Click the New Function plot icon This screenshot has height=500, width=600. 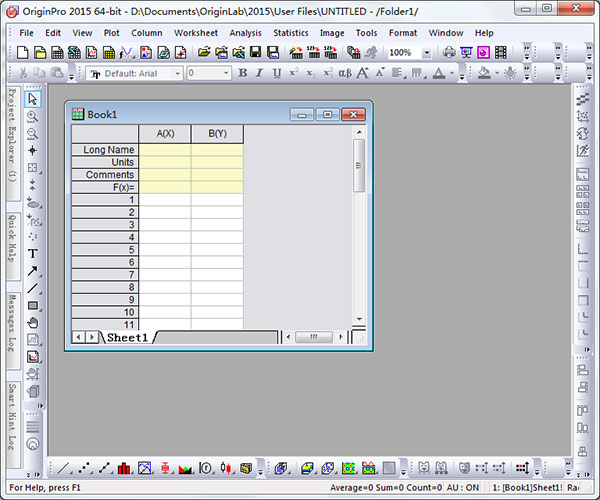coord(126,52)
